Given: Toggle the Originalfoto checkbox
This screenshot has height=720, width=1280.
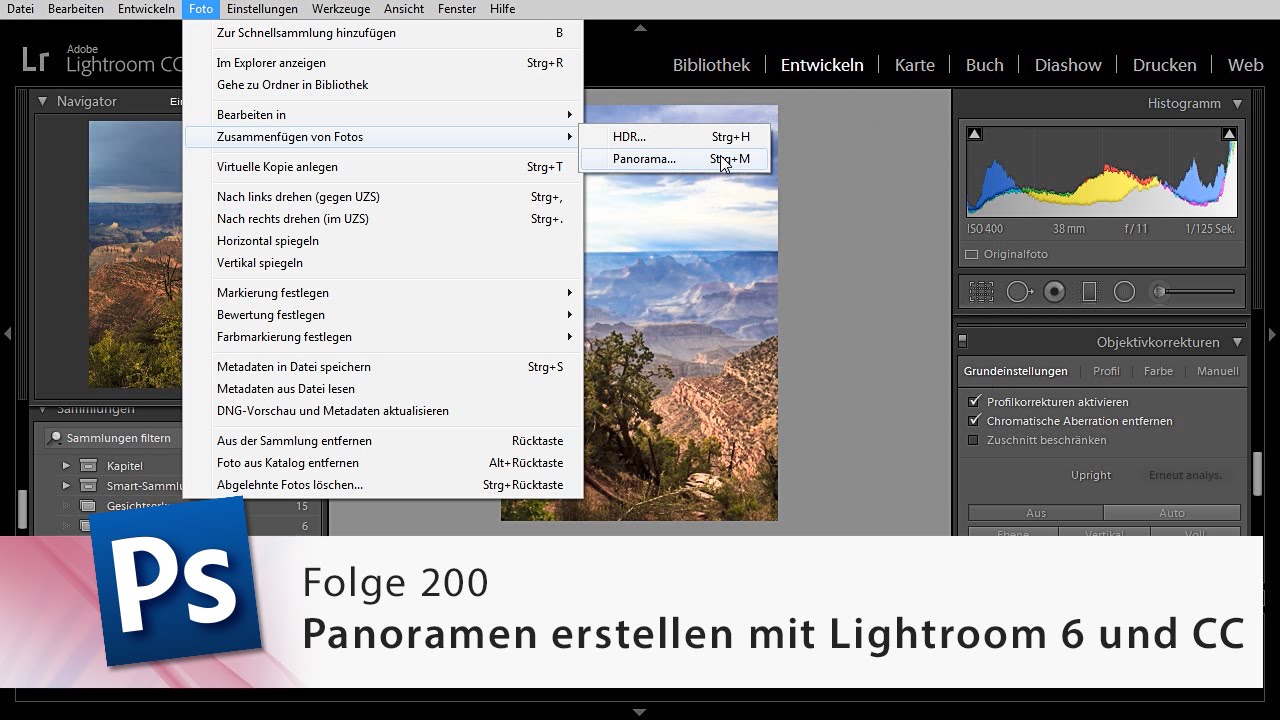Looking at the screenshot, I should (x=971, y=254).
